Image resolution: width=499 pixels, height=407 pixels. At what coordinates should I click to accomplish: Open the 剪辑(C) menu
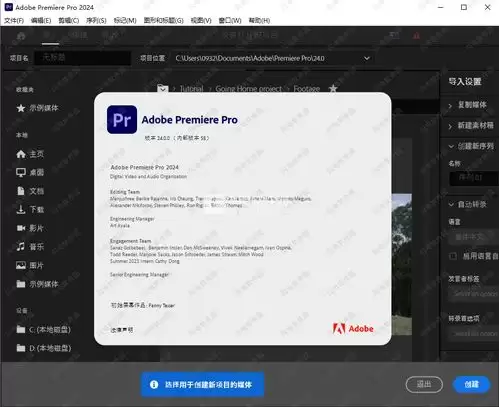pos(69,21)
